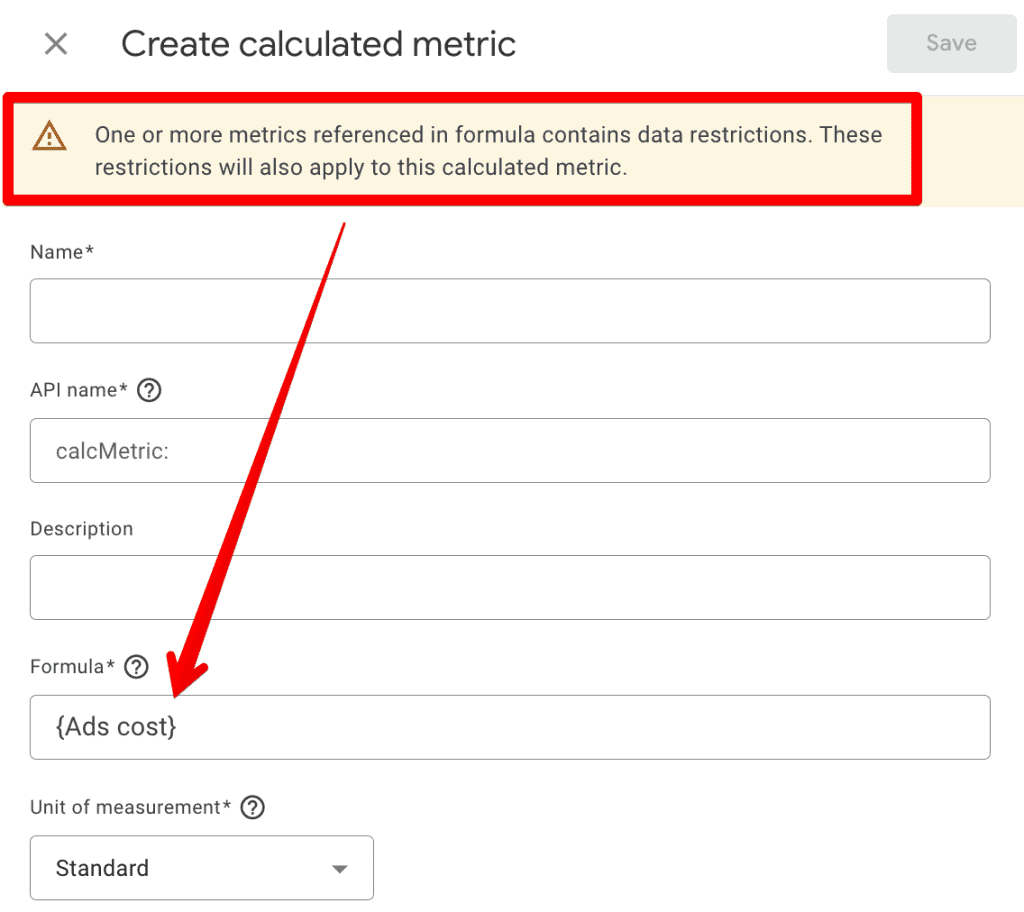The height and width of the screenshot is (912, 1024).
Task: Click the question mark beside API name
Action: point(148,390)
